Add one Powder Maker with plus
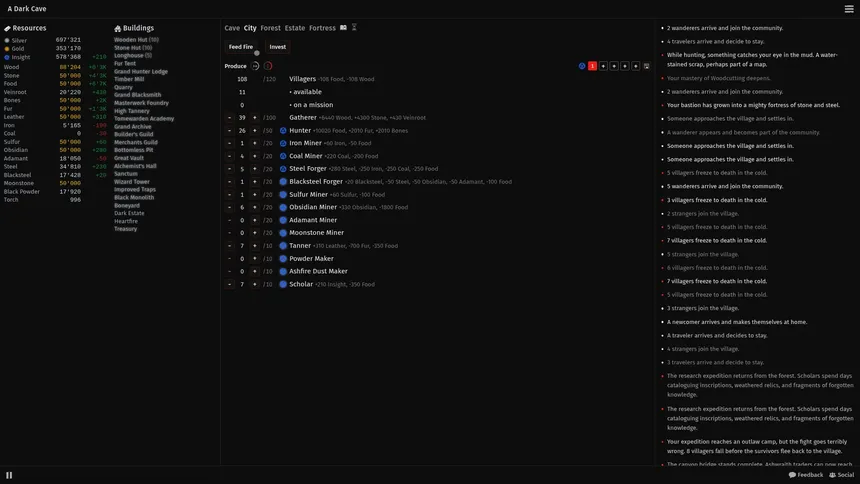The width and height of the screenshot is (860, 484). [x=254, y=258]
